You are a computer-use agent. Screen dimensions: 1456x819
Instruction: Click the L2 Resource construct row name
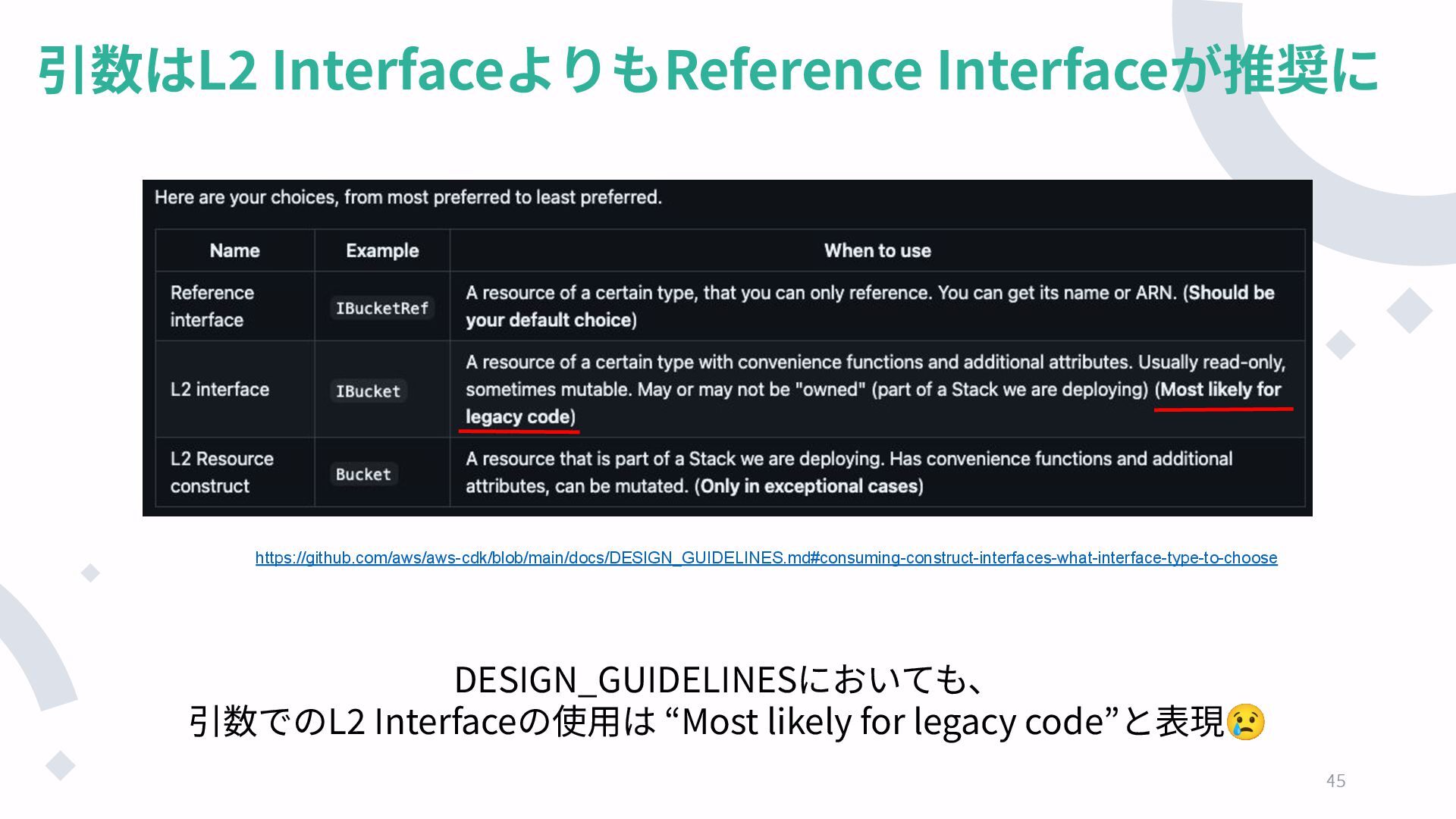pyautogui.click(x=221, y=472)
